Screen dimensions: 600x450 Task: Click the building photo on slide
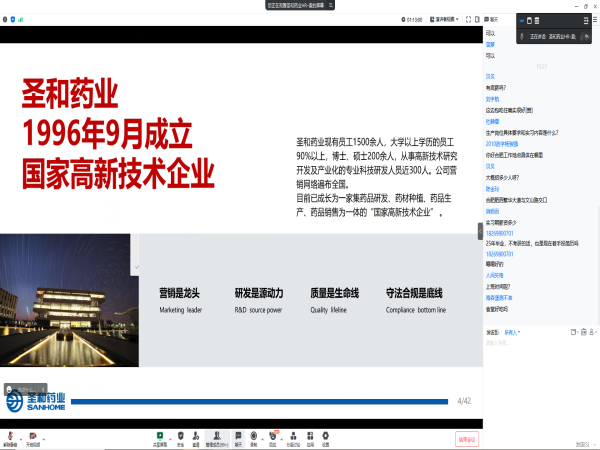click(x=69, y=300)
